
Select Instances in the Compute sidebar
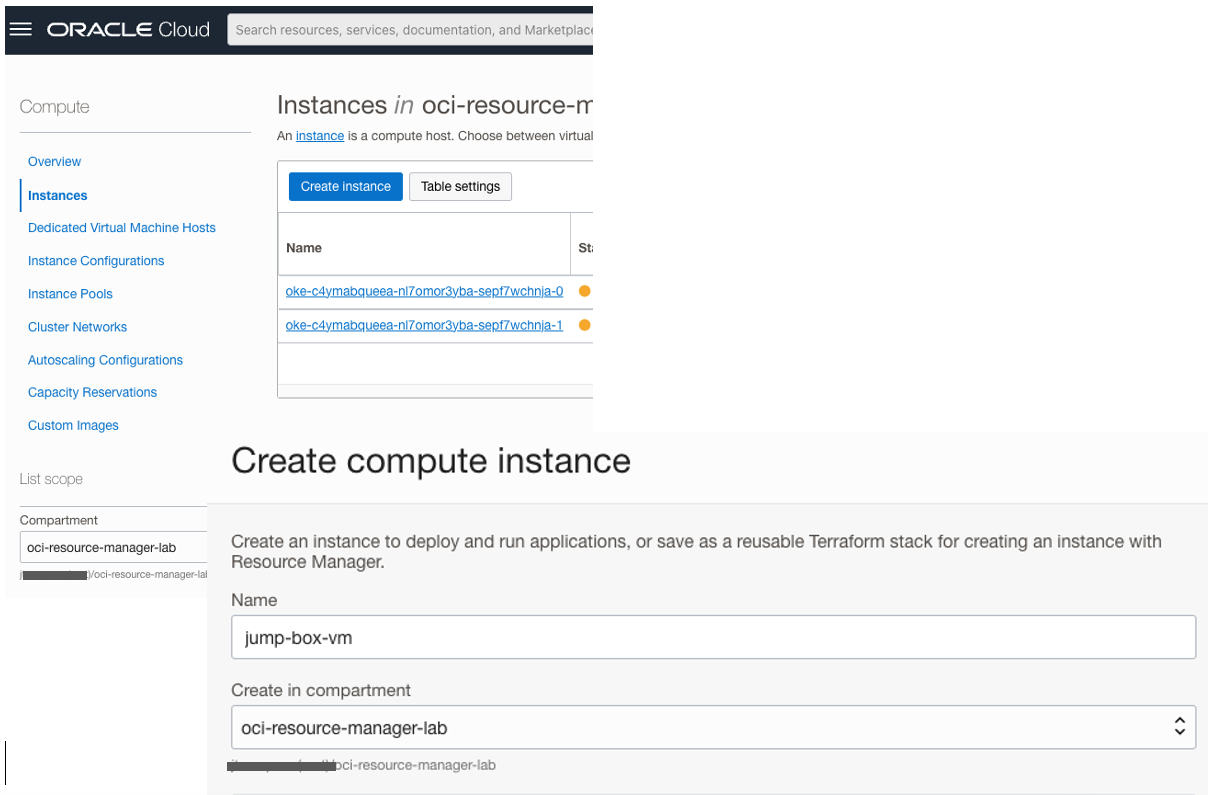[57, 195]
